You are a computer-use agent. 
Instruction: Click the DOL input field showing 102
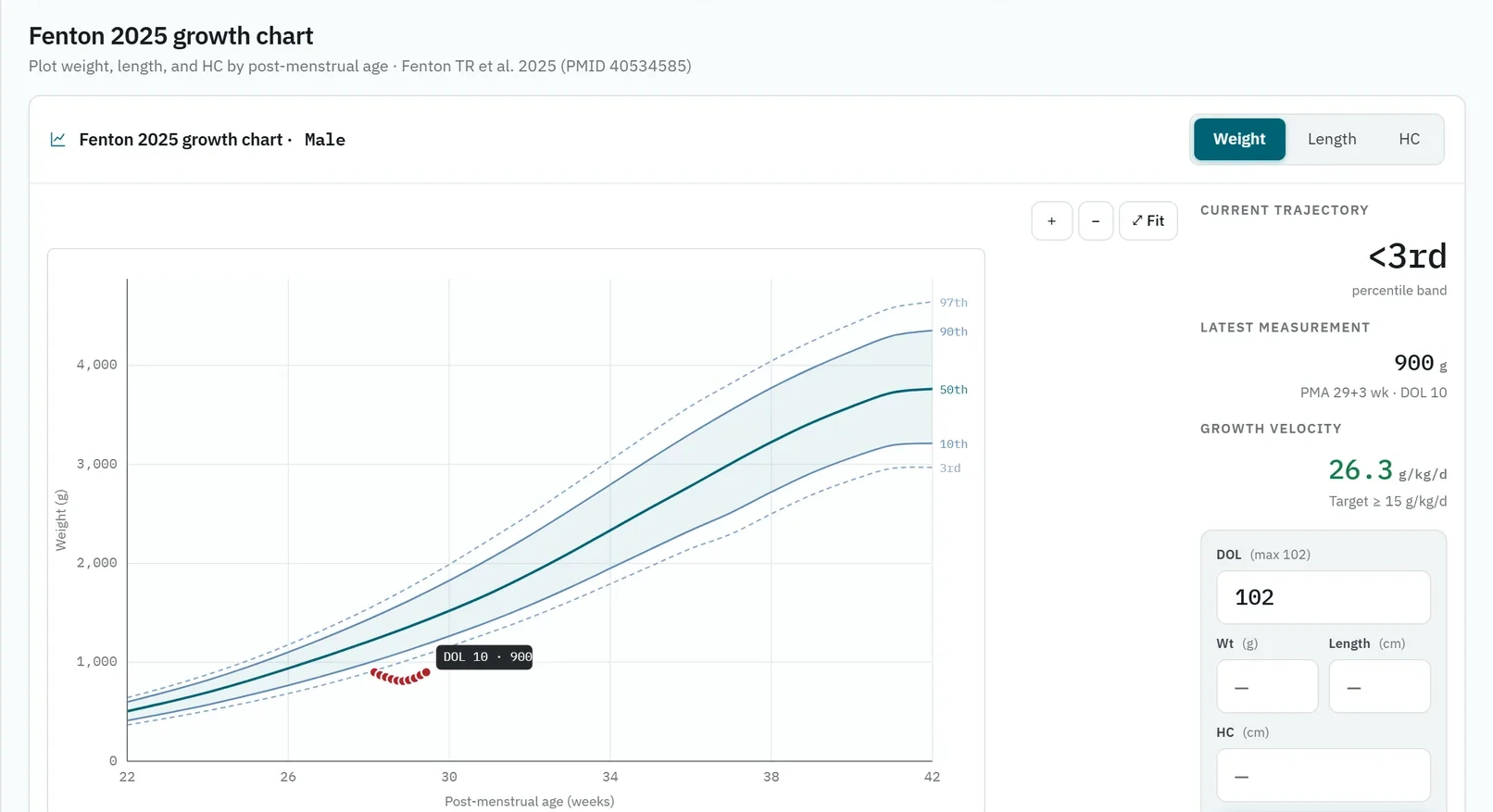(x=1323, y=597)
